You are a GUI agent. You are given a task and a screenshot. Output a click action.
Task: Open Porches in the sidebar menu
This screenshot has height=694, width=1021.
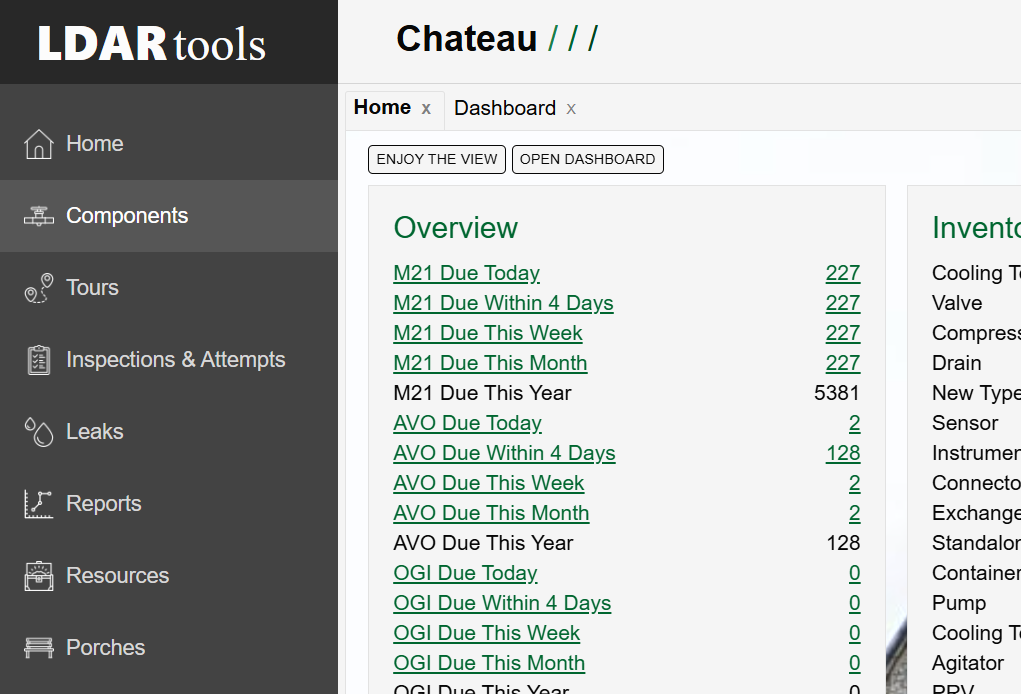pyautogui.click(x=169, y=648)
